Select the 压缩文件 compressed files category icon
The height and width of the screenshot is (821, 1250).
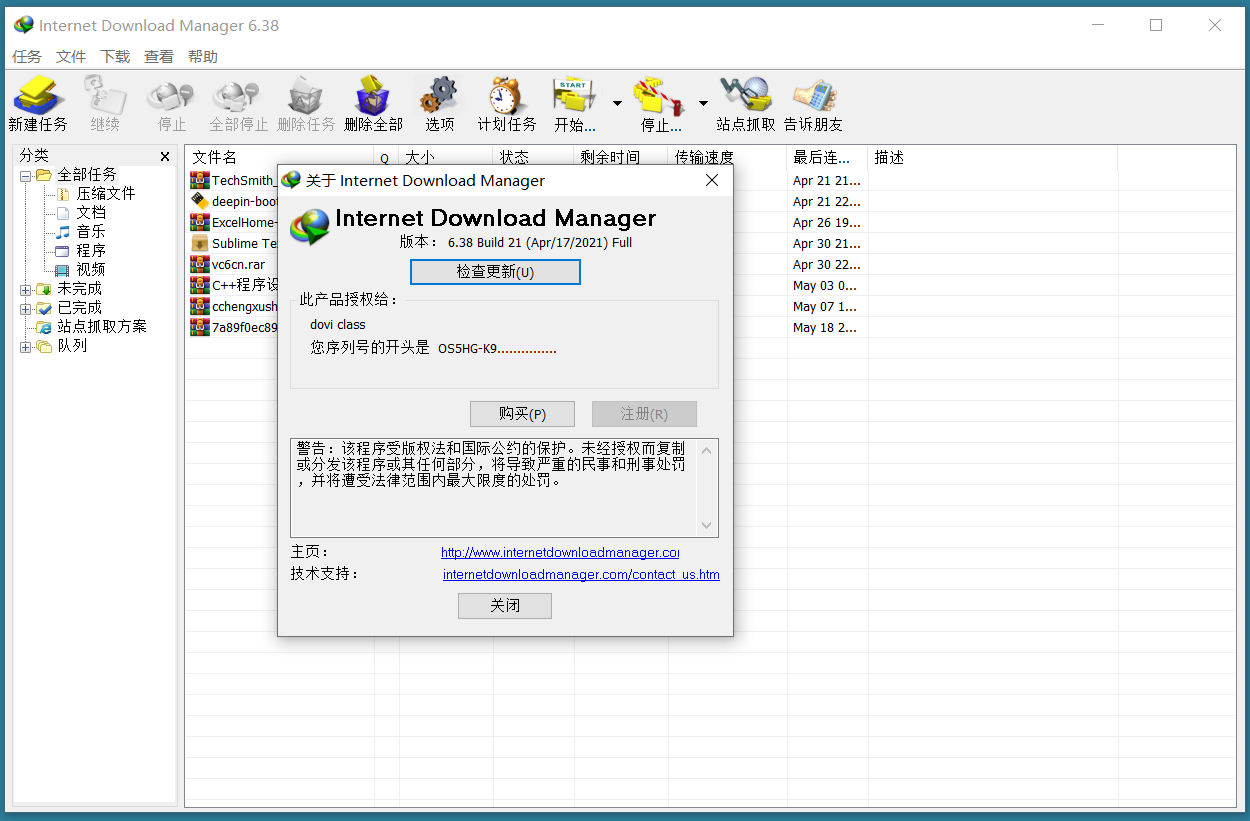click(x=63, y=194)
